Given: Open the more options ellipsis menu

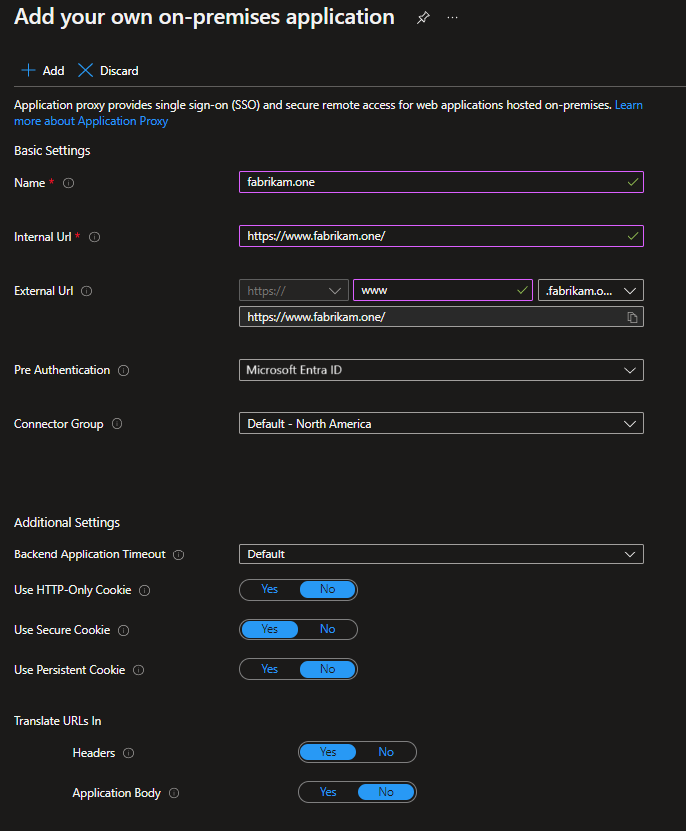Looking at the screenshot, I should pos(452,17).
